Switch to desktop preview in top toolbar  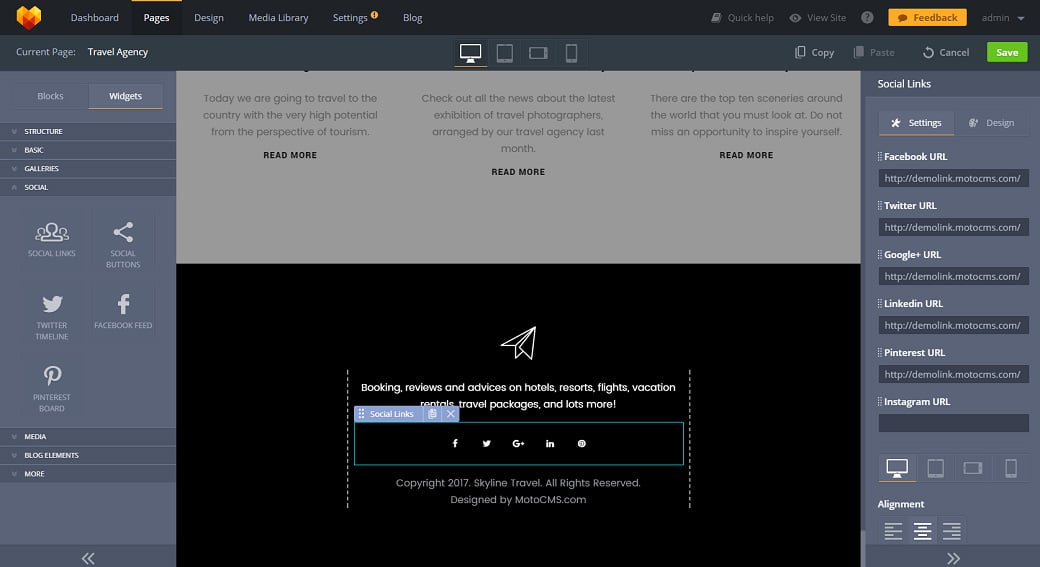point(470,52)
